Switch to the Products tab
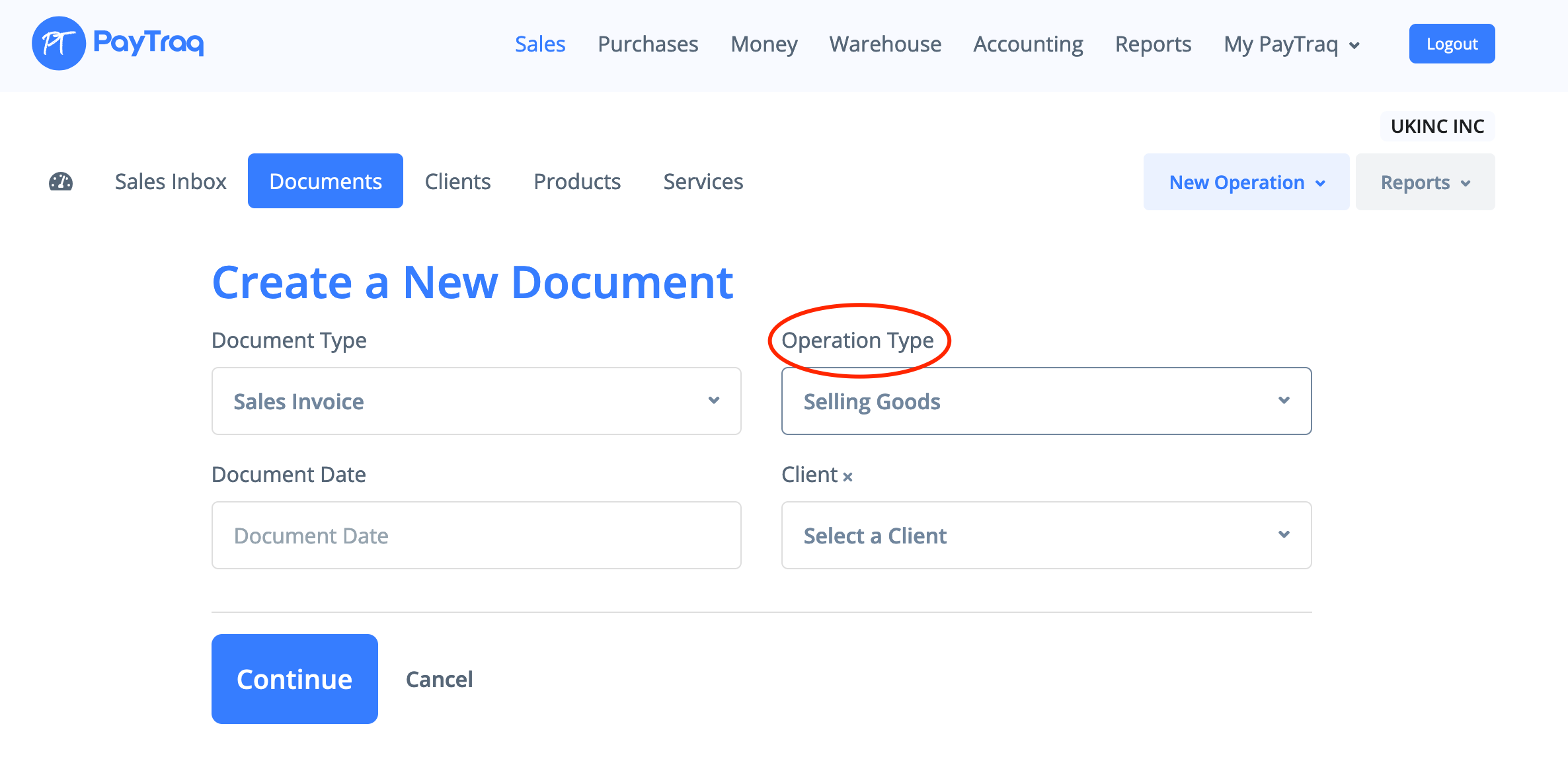The width and height of the screenshot is (1568, 763). click(x=577, y=182)
